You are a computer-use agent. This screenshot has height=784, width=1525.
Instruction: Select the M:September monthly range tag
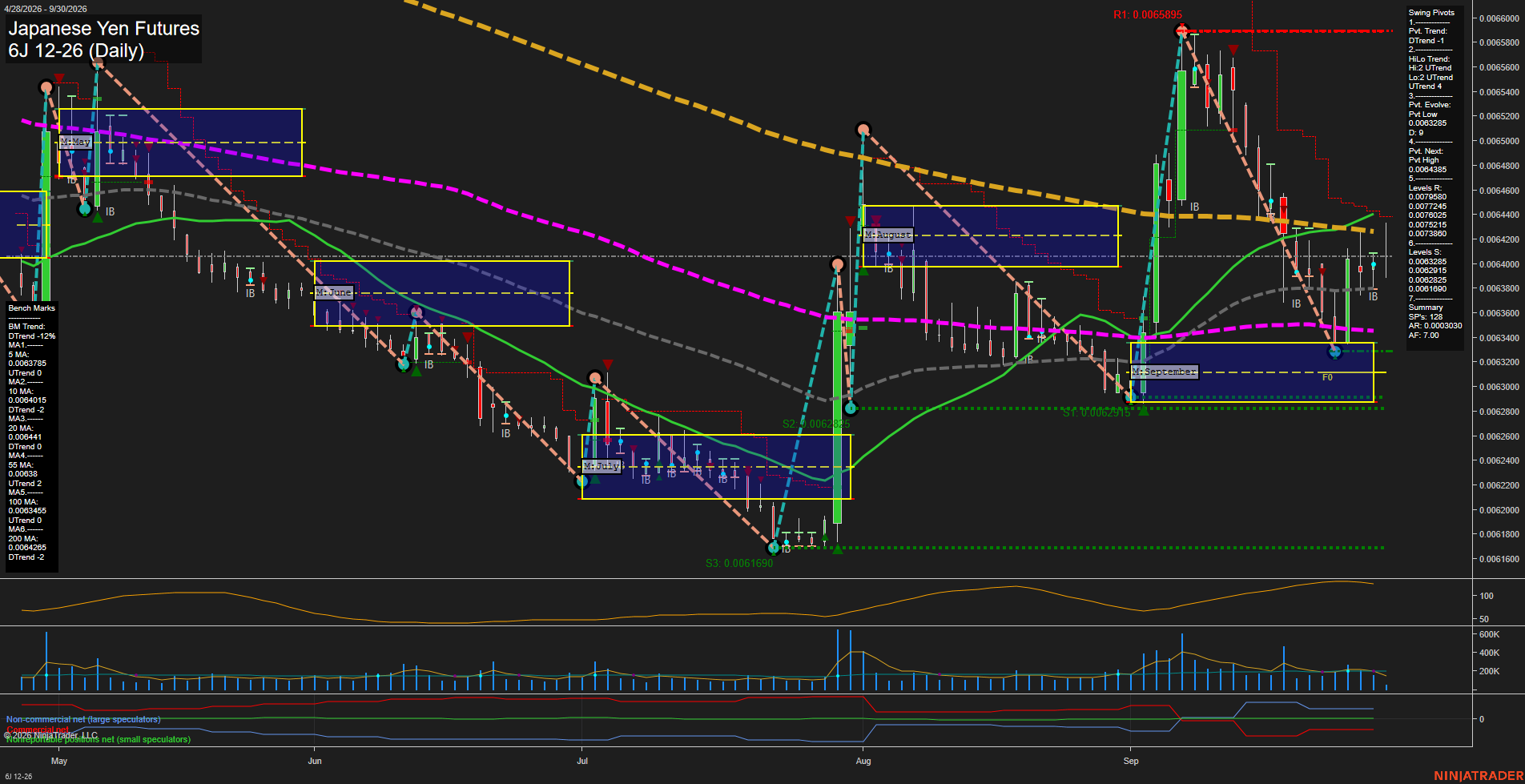[x=1165, y=372]
